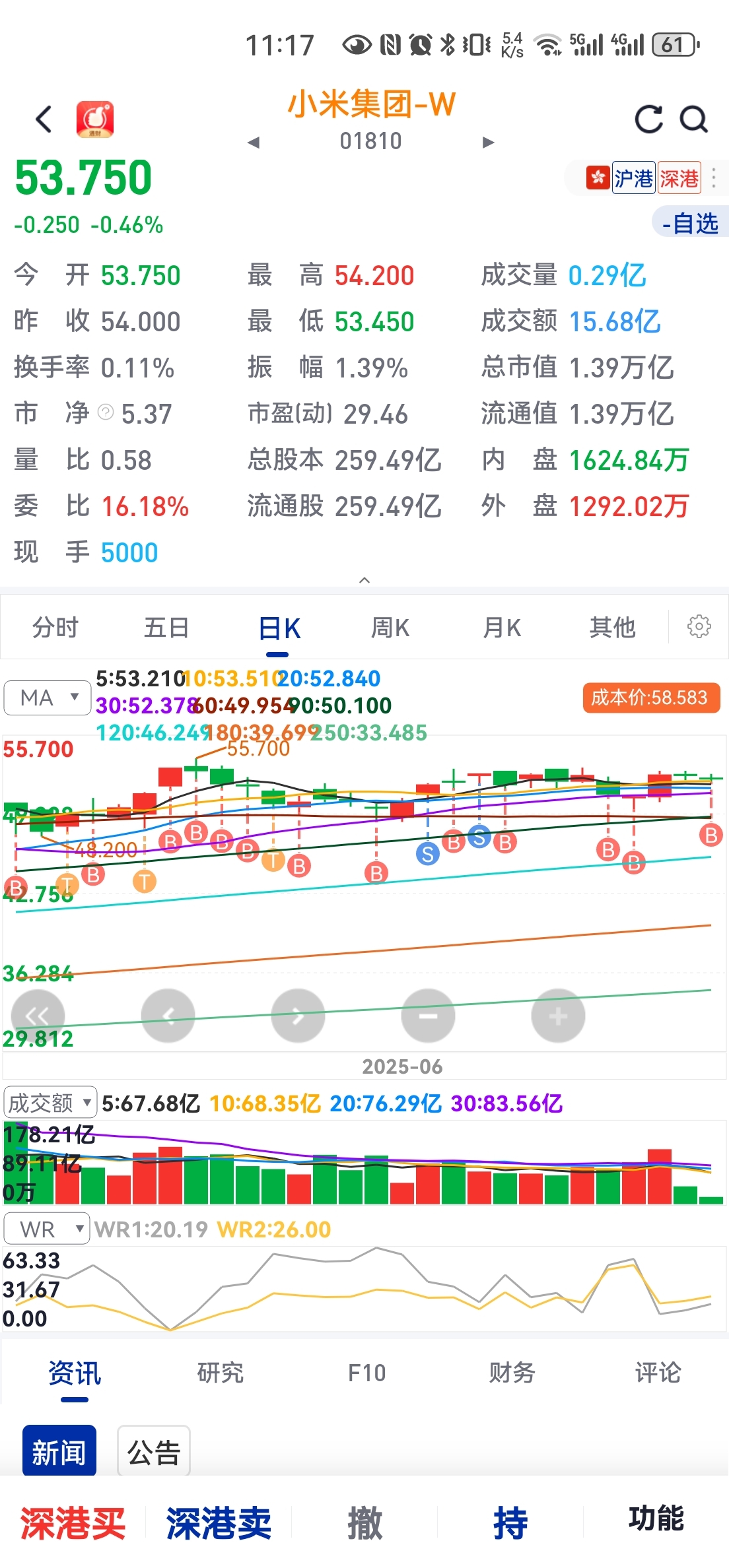Open chart settings gear icon

click(699, 626)
